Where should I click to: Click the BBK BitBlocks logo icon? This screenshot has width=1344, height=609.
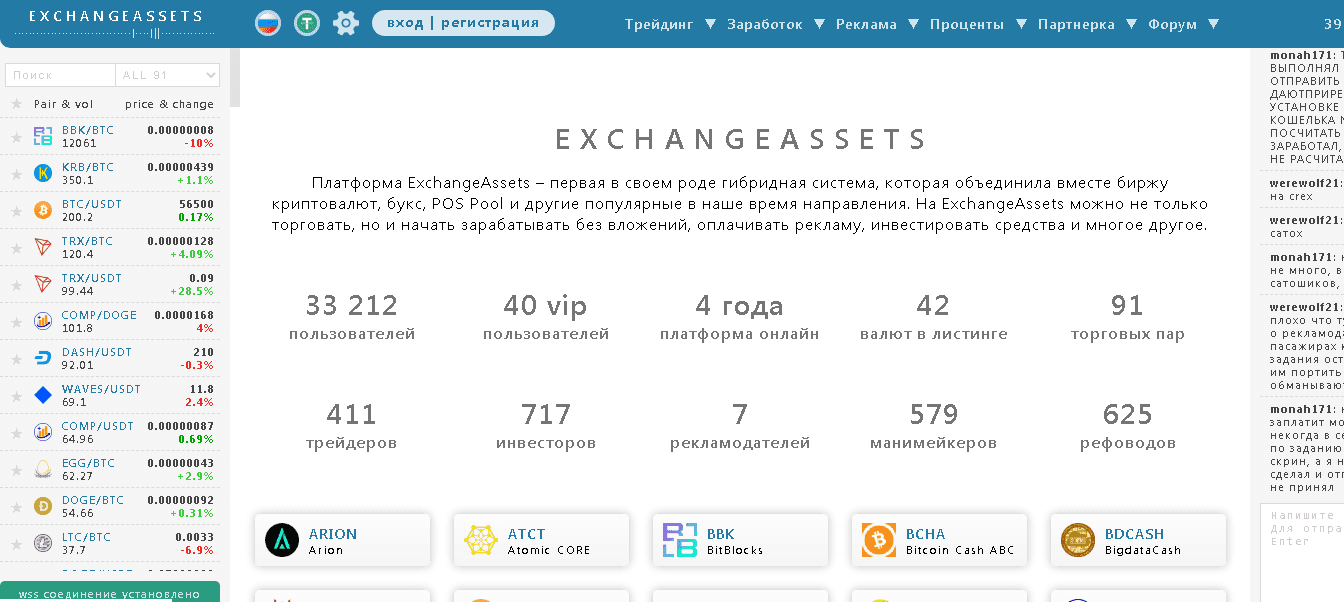[x=680, y=541]
